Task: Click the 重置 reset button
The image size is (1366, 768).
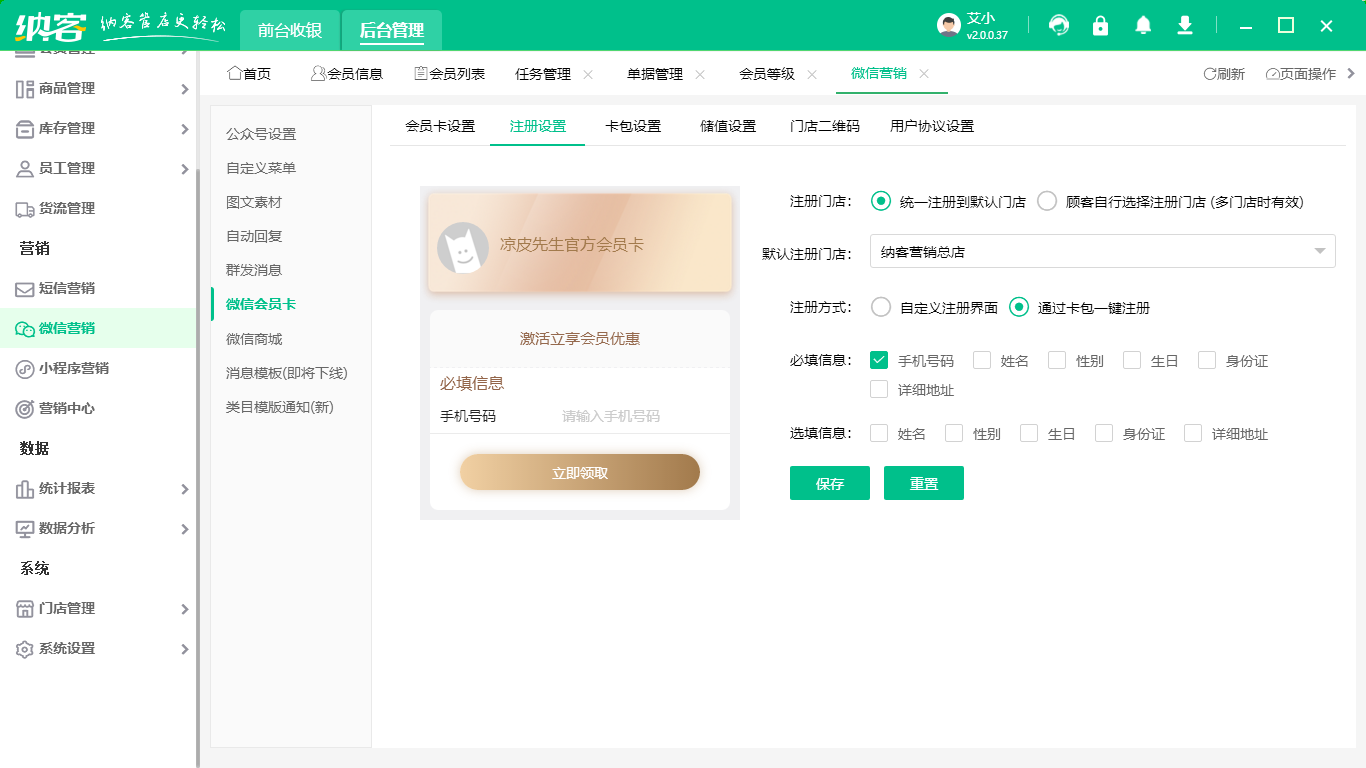Action: (x=923, y=483)
